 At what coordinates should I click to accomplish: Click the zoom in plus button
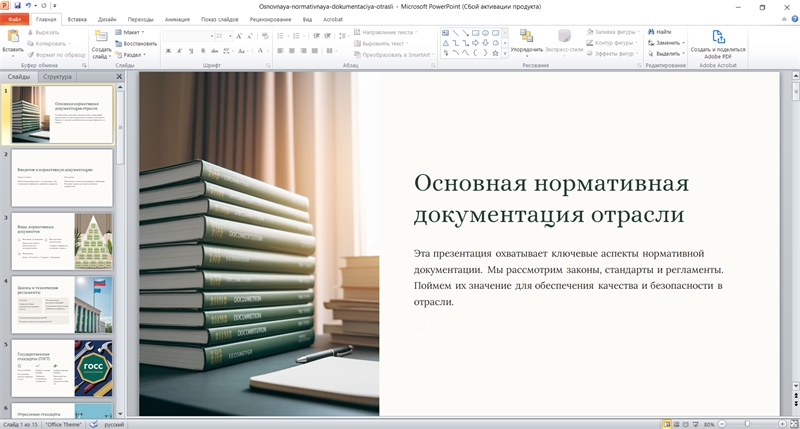click(782, 424)
